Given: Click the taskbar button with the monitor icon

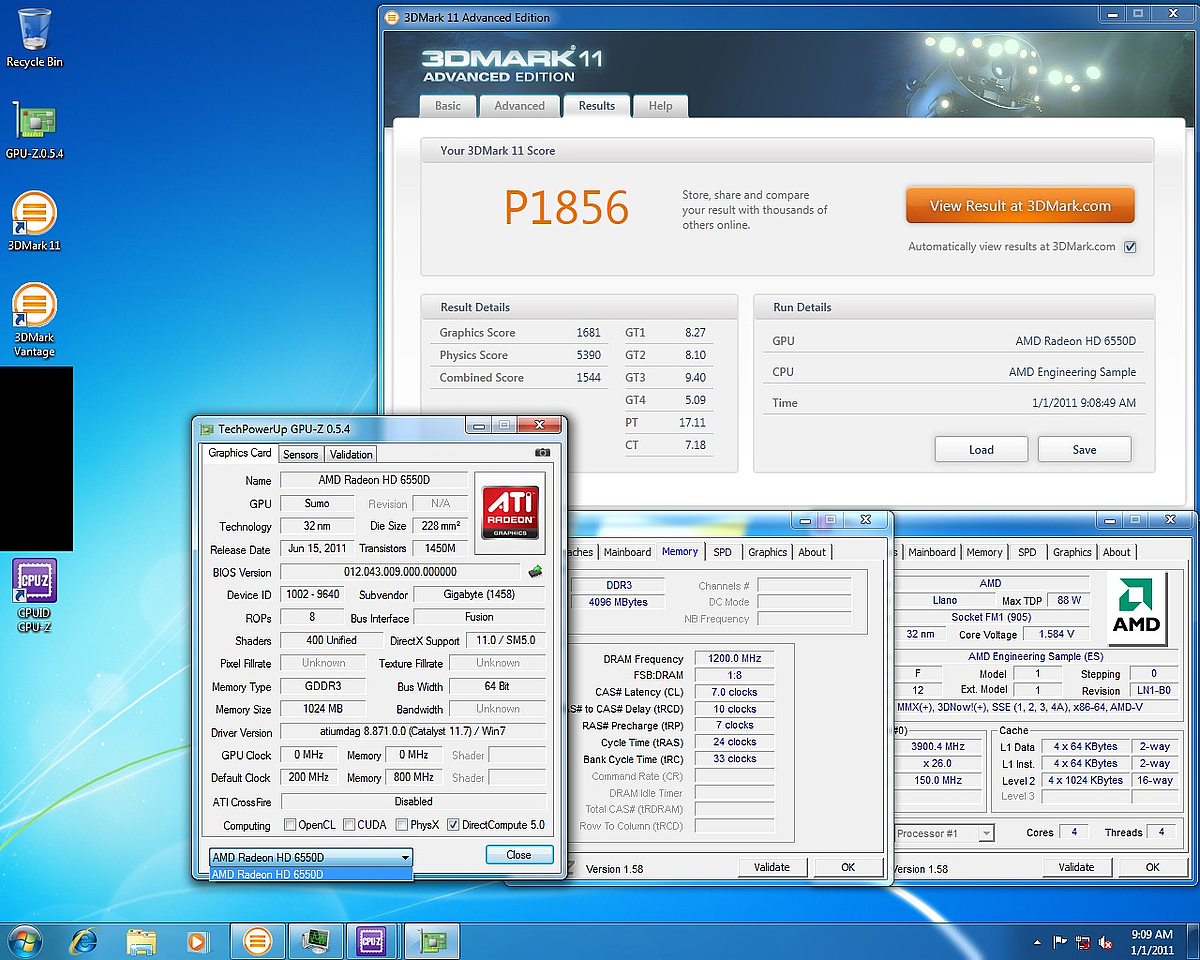Looking at the screenshot, I should 316,941.
